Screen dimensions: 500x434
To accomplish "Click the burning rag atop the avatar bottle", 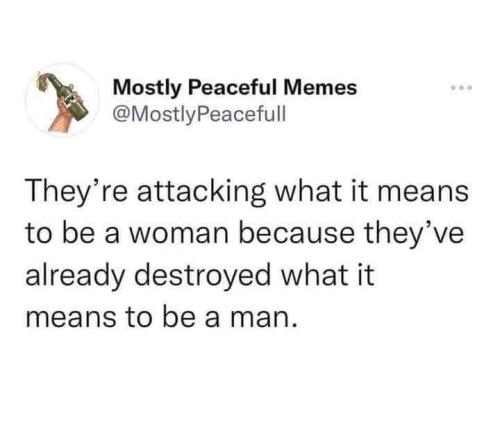I will 43,81.
